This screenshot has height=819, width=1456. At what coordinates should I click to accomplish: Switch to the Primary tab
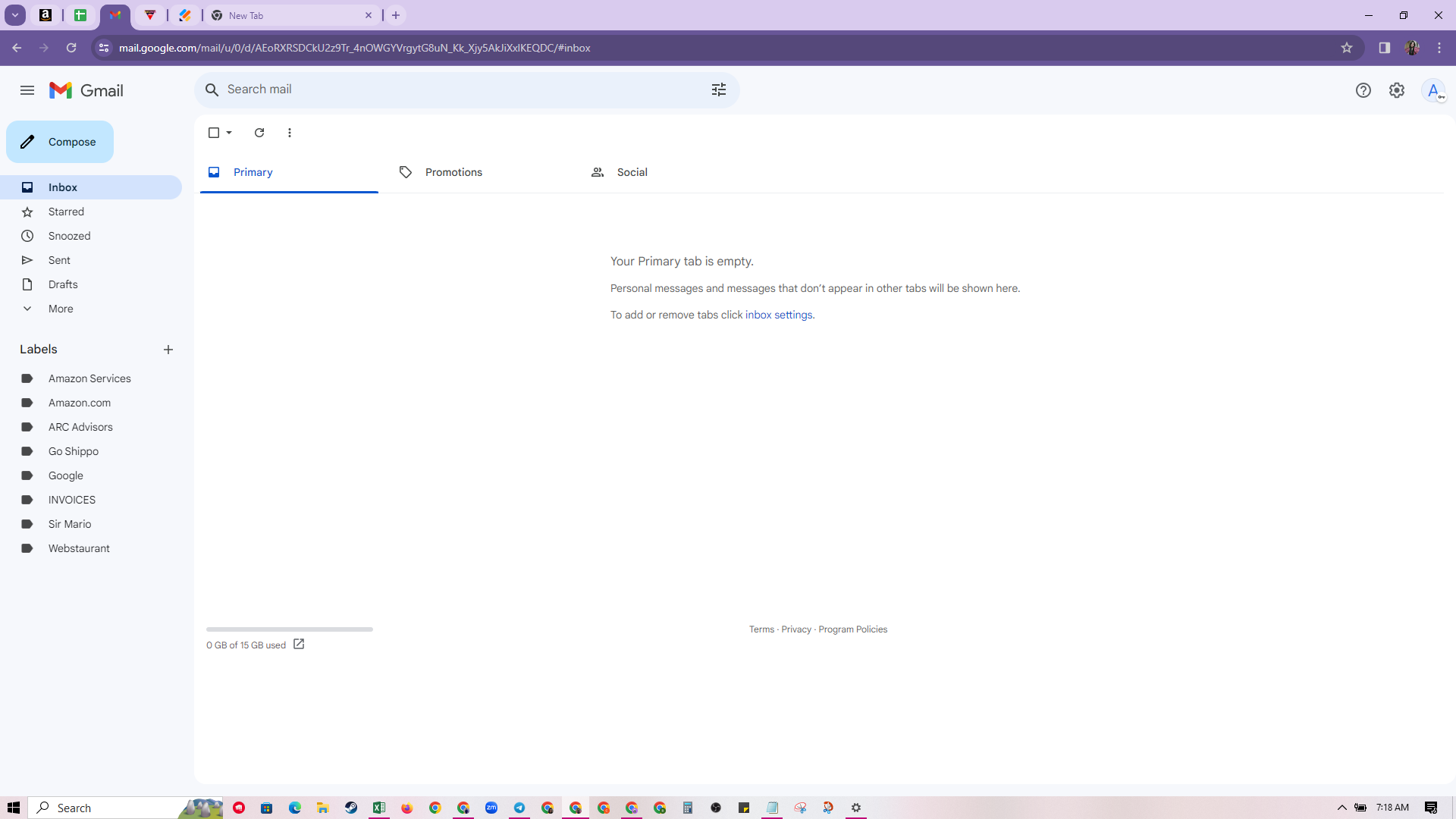289,172
